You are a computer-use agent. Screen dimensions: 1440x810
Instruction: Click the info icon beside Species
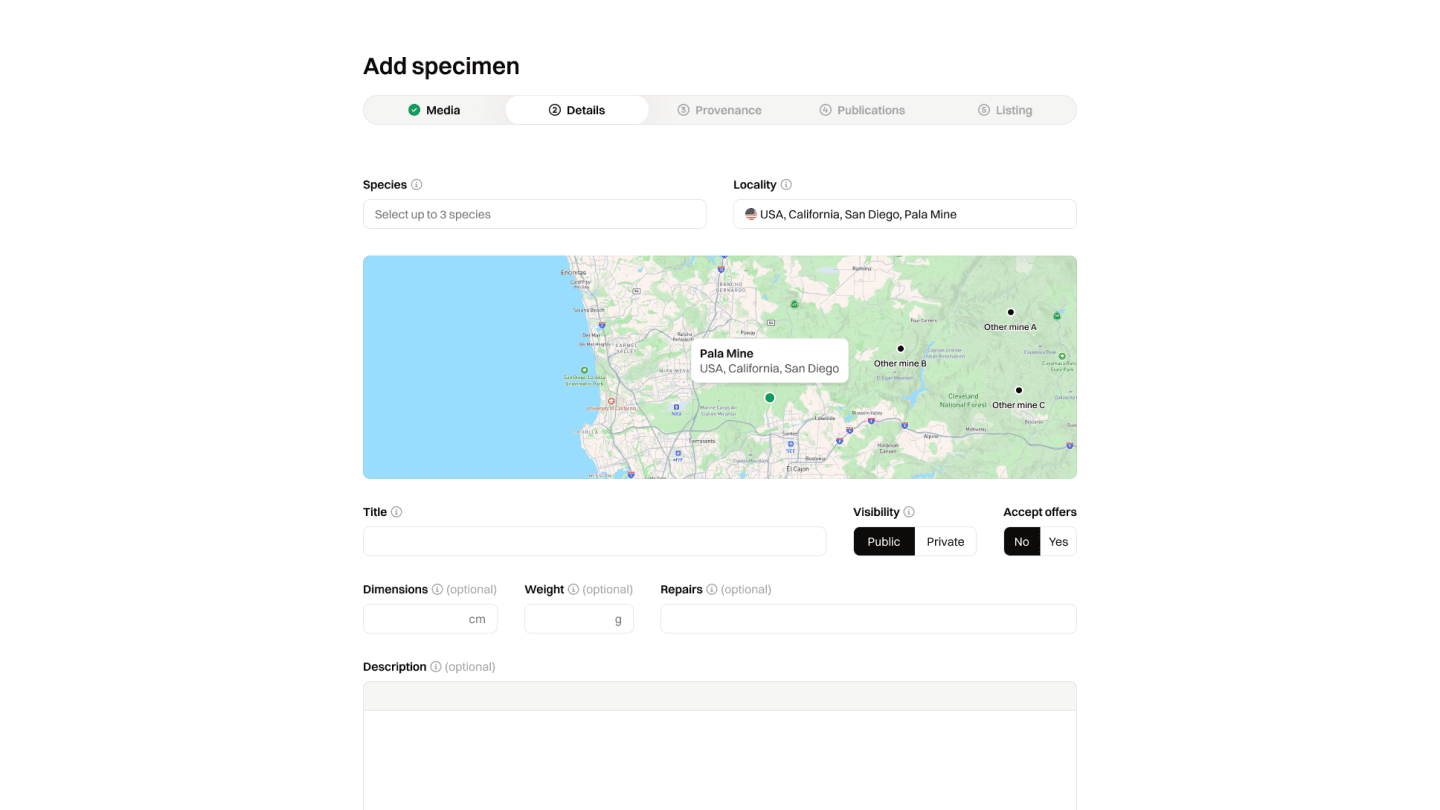(x=417, y=185)
